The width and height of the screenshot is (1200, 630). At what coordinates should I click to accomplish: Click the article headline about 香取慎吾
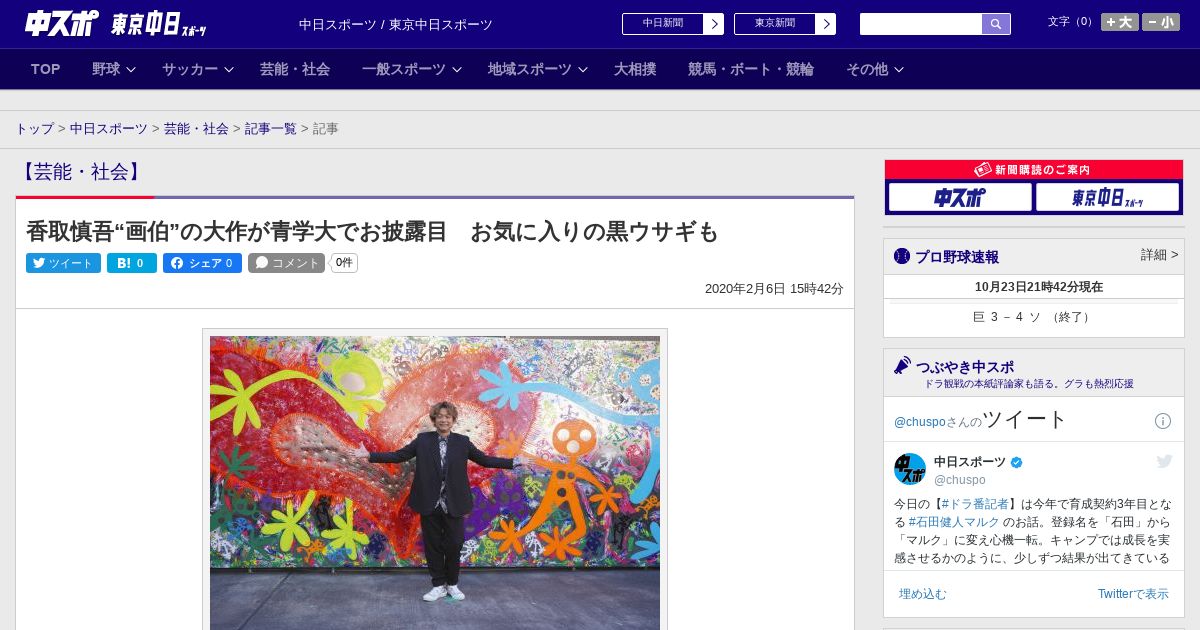pyautogui.click(x=373, y=232)
